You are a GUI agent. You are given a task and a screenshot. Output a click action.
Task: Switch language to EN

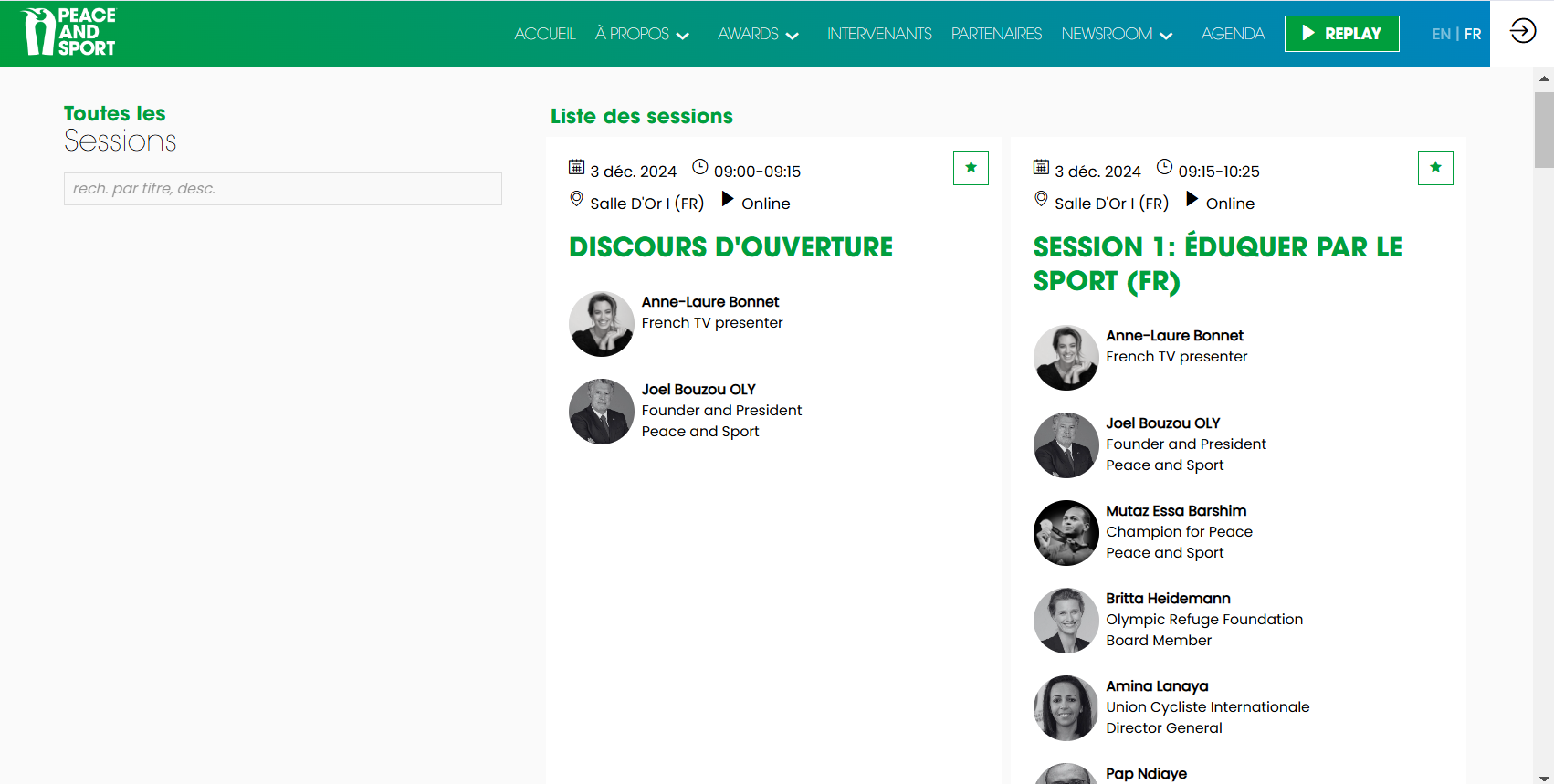tap(1441, 34)
